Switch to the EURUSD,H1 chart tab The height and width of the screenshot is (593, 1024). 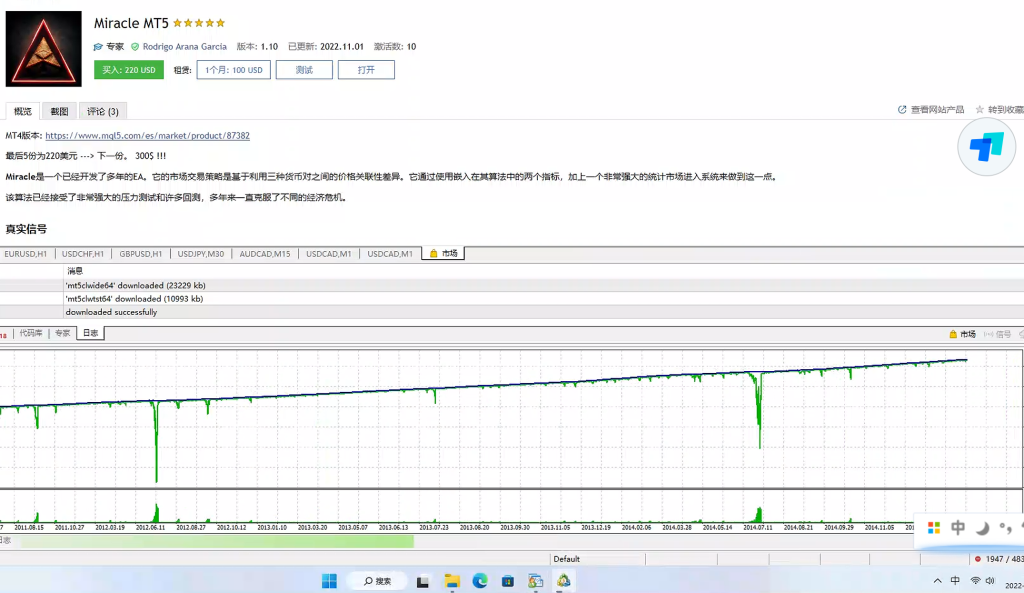tap(26, 253)
